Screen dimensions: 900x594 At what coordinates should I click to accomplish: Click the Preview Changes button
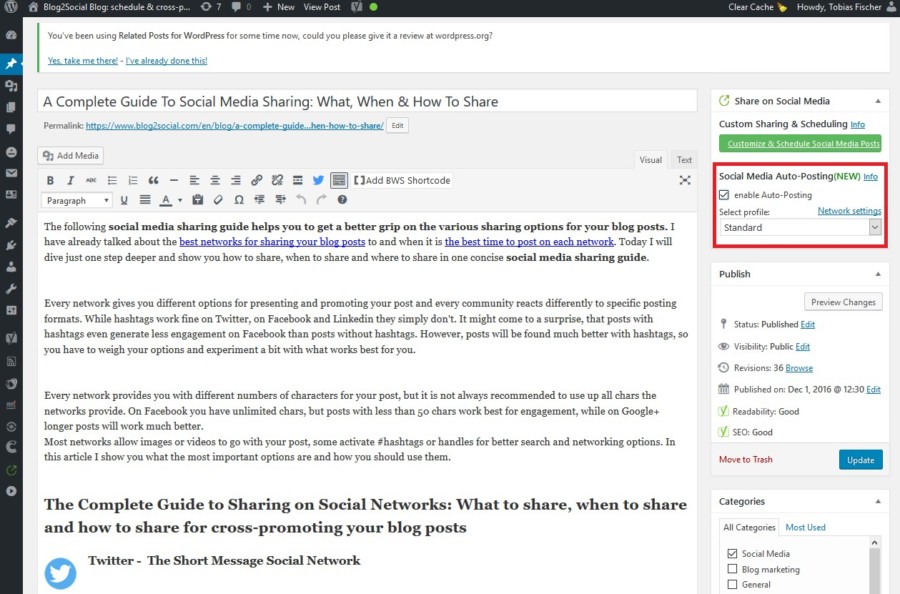(x=843, y=302)
